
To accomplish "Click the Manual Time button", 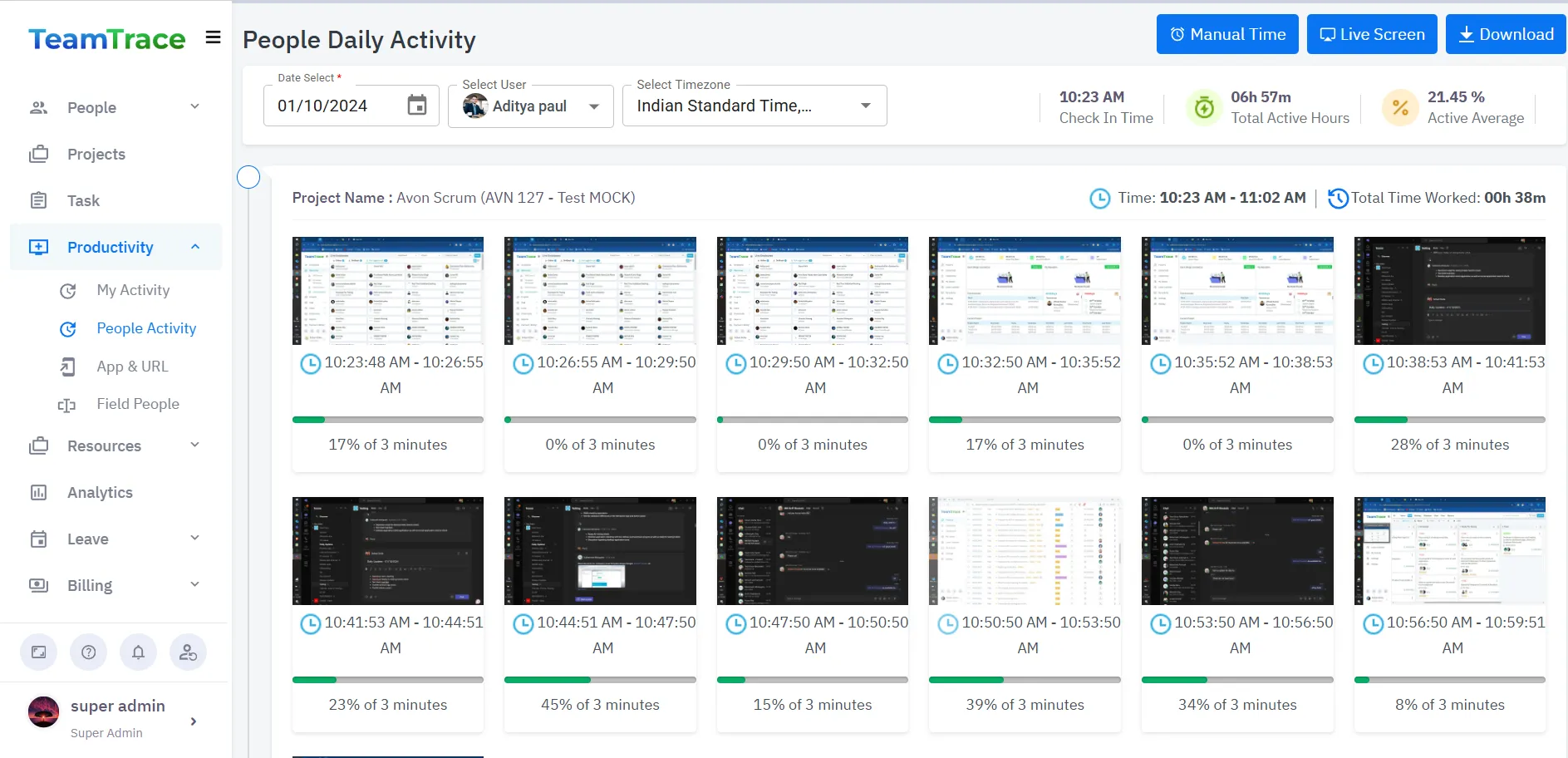I will (1226, 34).
